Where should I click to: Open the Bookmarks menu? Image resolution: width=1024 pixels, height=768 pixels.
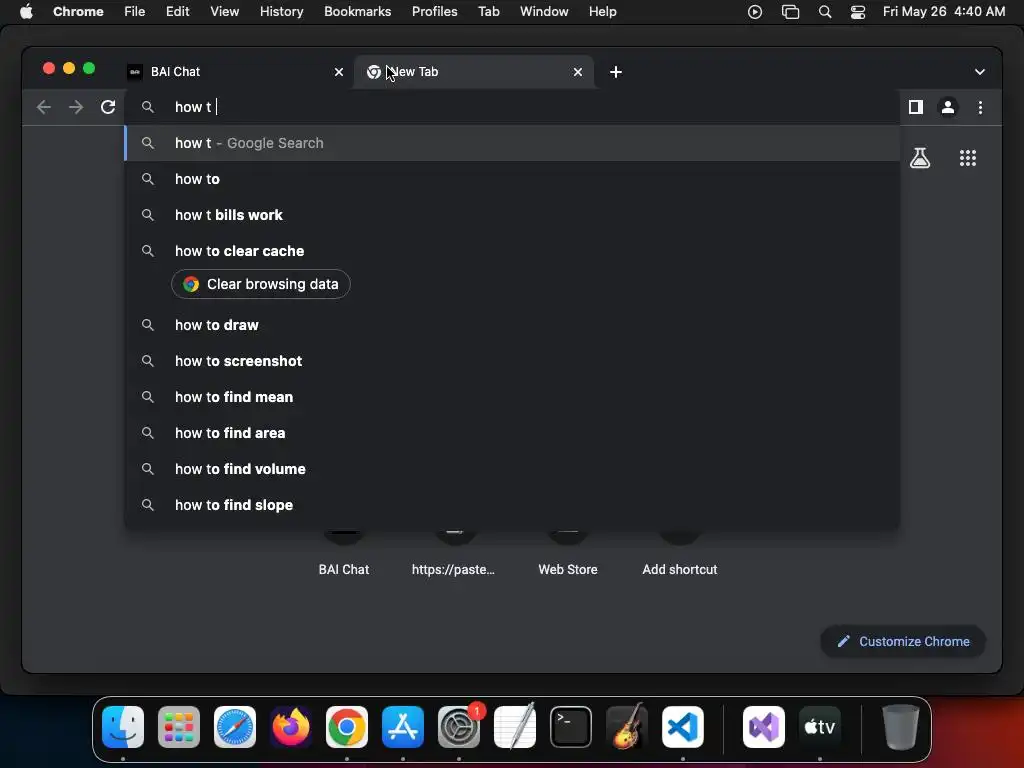click(357, 12)
